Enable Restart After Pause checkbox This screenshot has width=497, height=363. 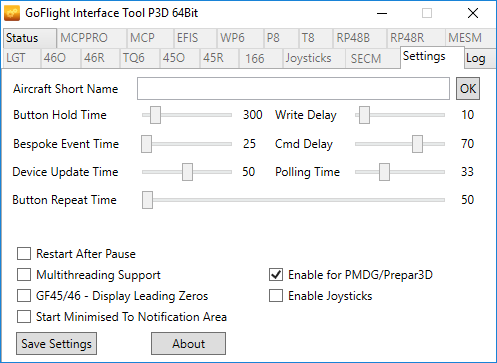[x=24, y=254]
